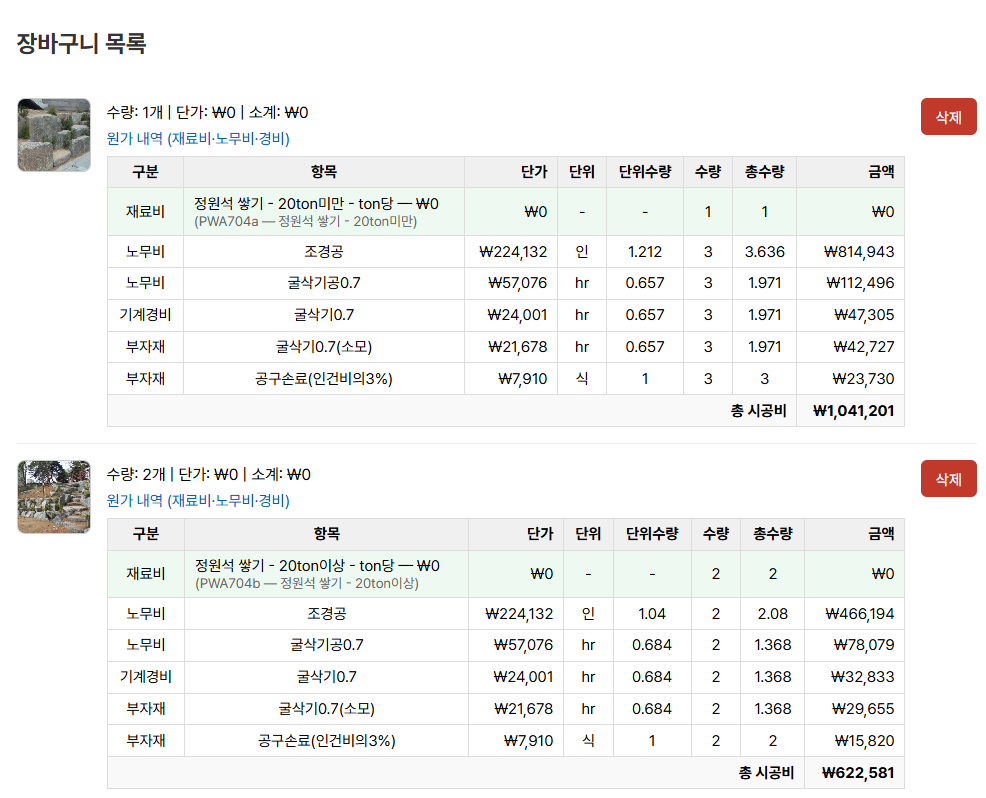Viewport: 986px width, 798px height.
Task: Collapse 원가 내역 link of second item
Action: tap(198, 501)
